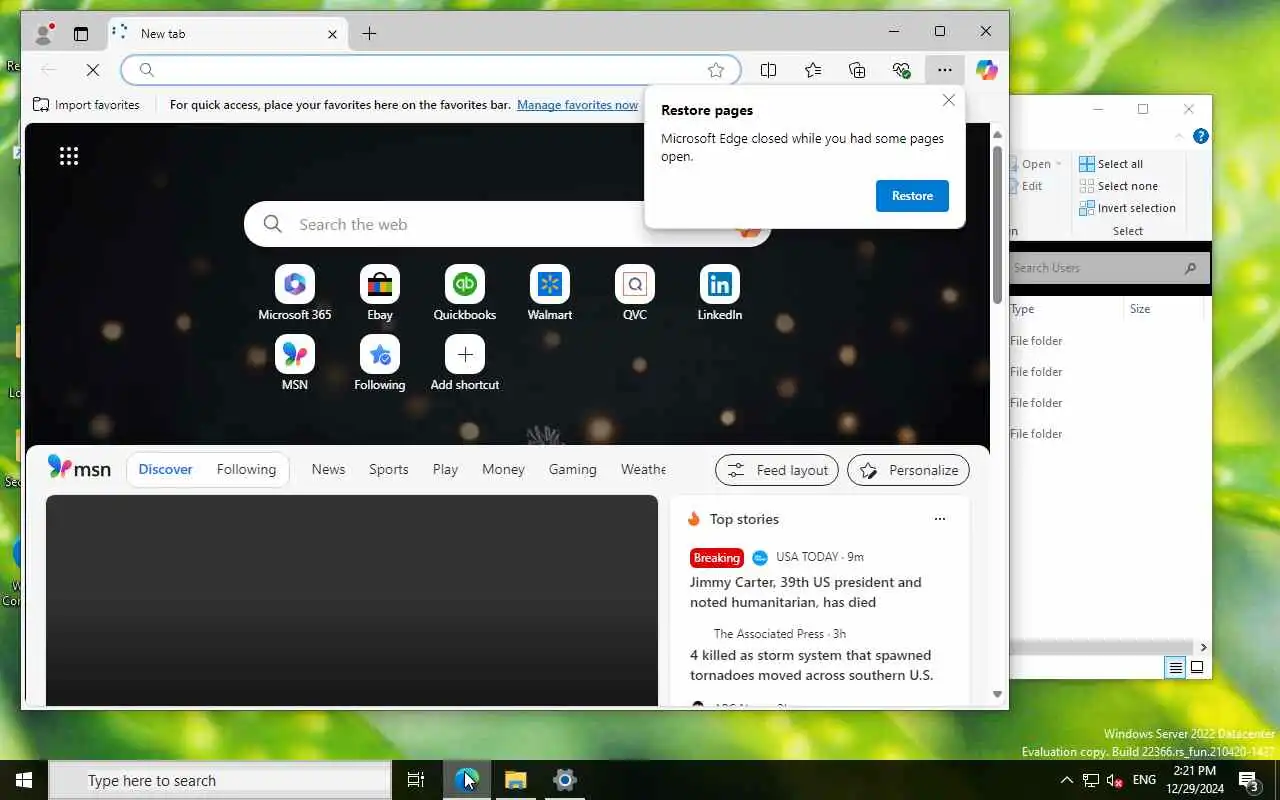Open the Ebay shortcut
The image size is (1280, 800).
[380, 294]
